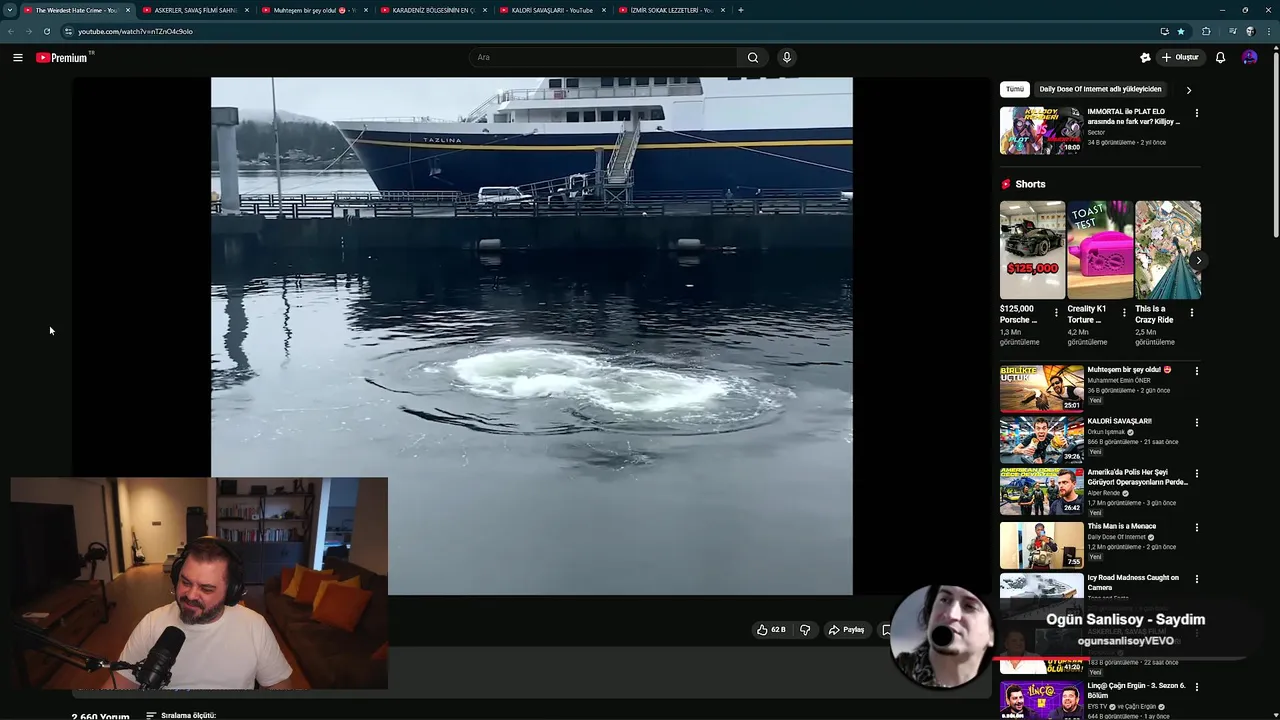The width and height of the screenshot is (1280, 720).
Task: Open KALORİ SAVAŞLARI video thumbnail
Action: pos(1041,440)
